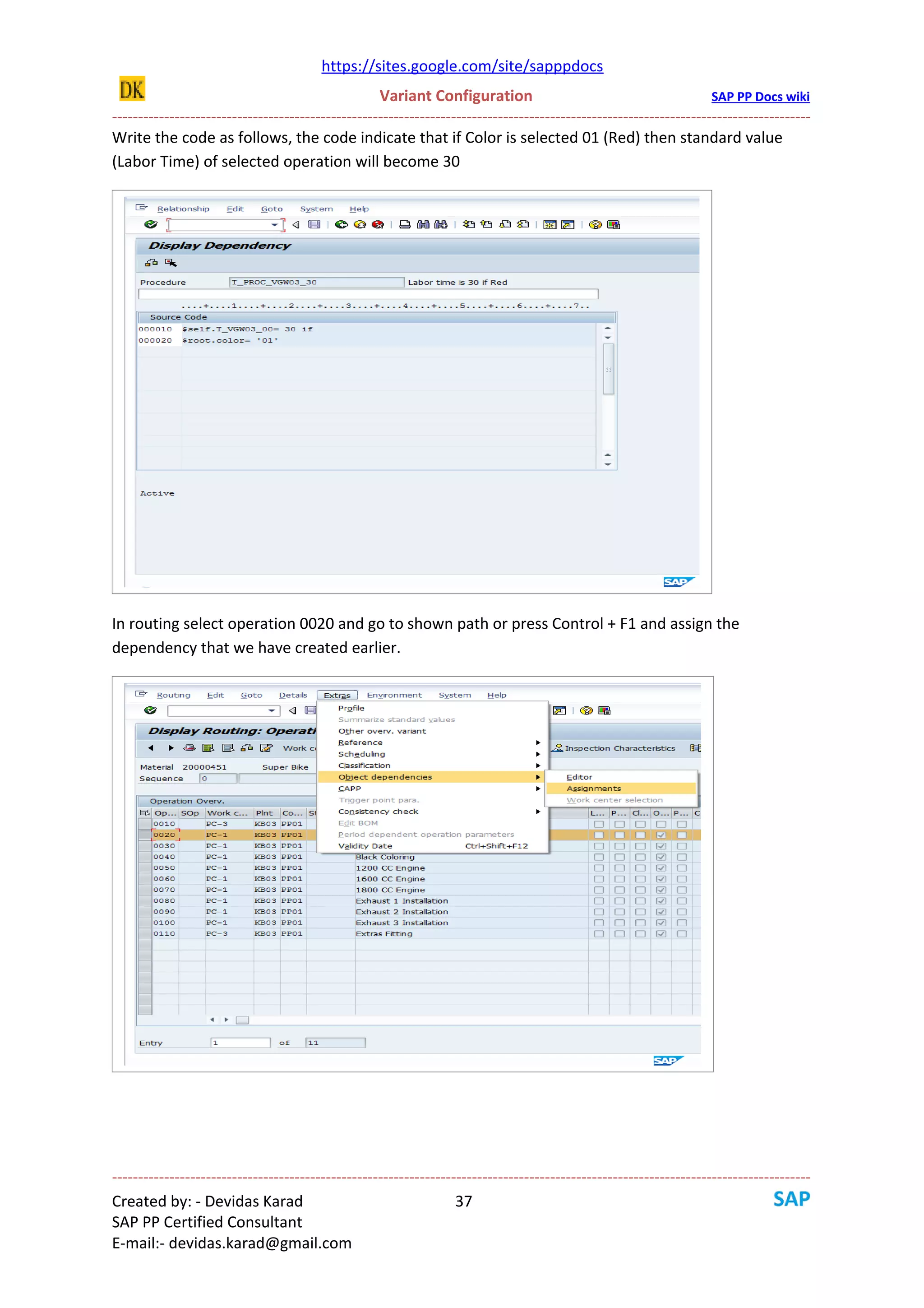Screen dimensions: 924x1308
Task: Toggle the O... checkbox for Exhaust 1 Installation row
Action: 661,901
